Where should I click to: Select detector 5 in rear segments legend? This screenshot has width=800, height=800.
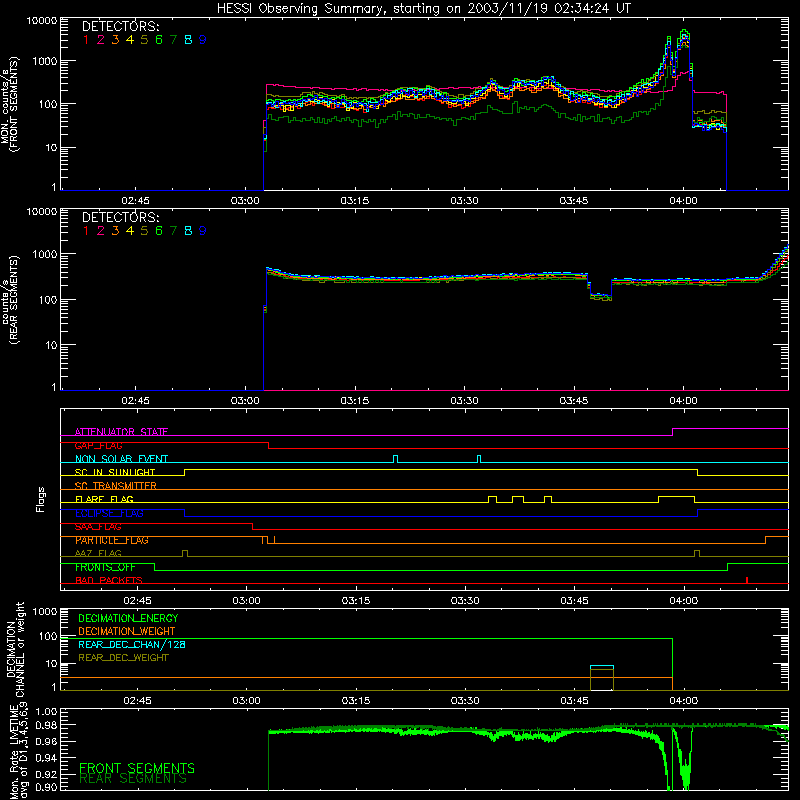(144, 231)
